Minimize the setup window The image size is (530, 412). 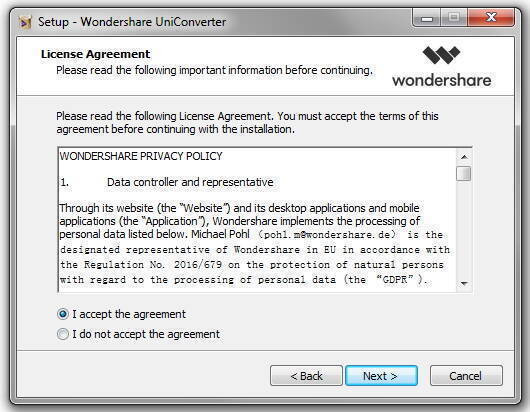(x=427, y=18)
